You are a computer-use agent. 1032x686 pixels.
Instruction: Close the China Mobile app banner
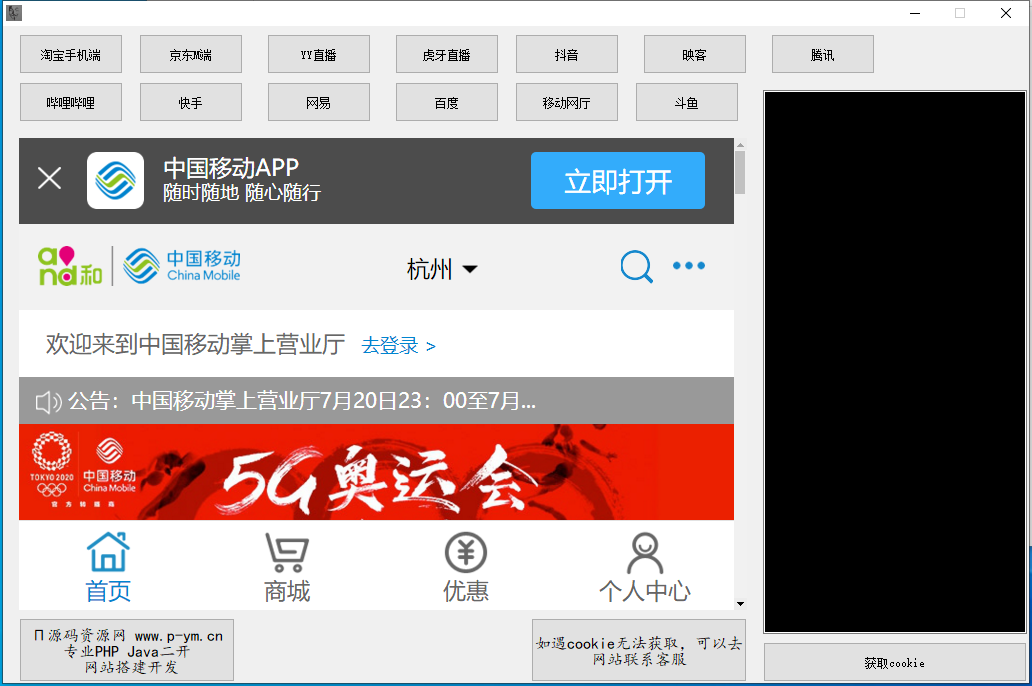pyautogui.click(x=49, y=178)
